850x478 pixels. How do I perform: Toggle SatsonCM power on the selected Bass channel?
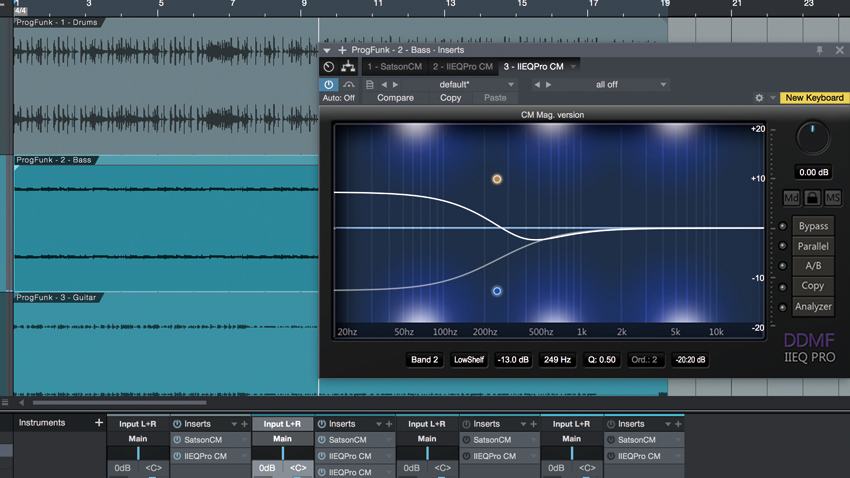point(321,440)
